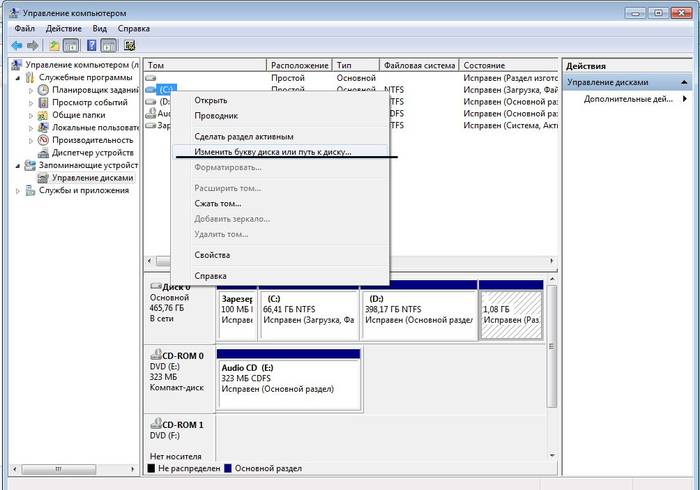Choose Изменить букву диска или путь

pyautogui.click(x=273, y=151)
